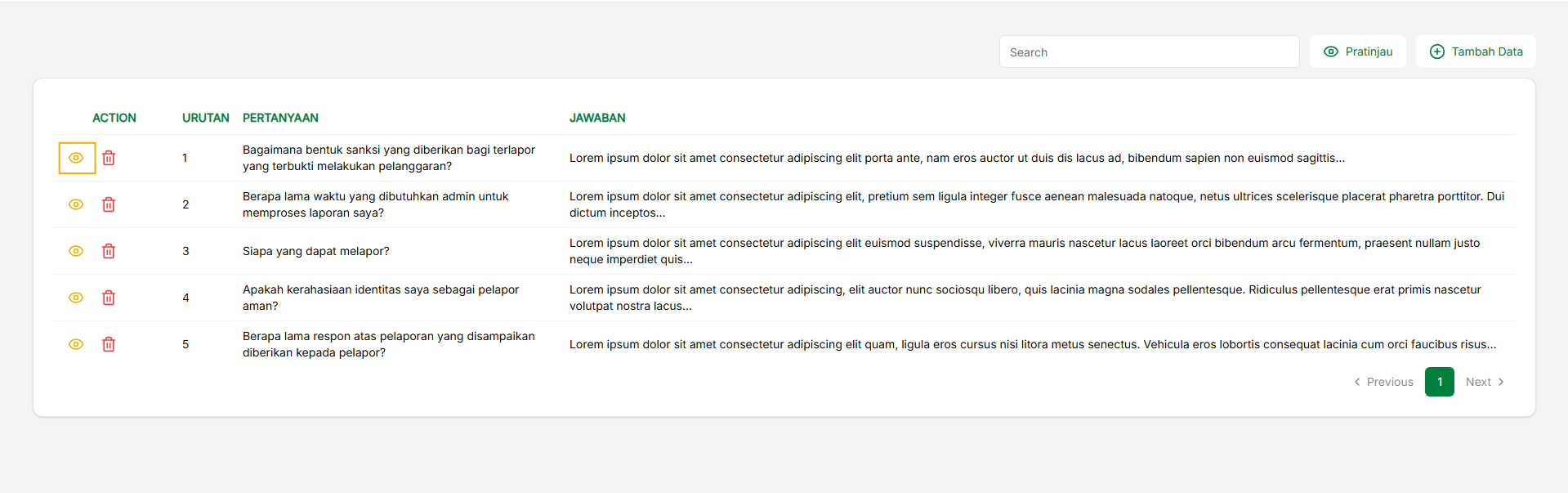This screenshot has width=1568, height=493.
Task: View the 'Siapa yang dapat melapor' entry
Action: tap(76, 251)
